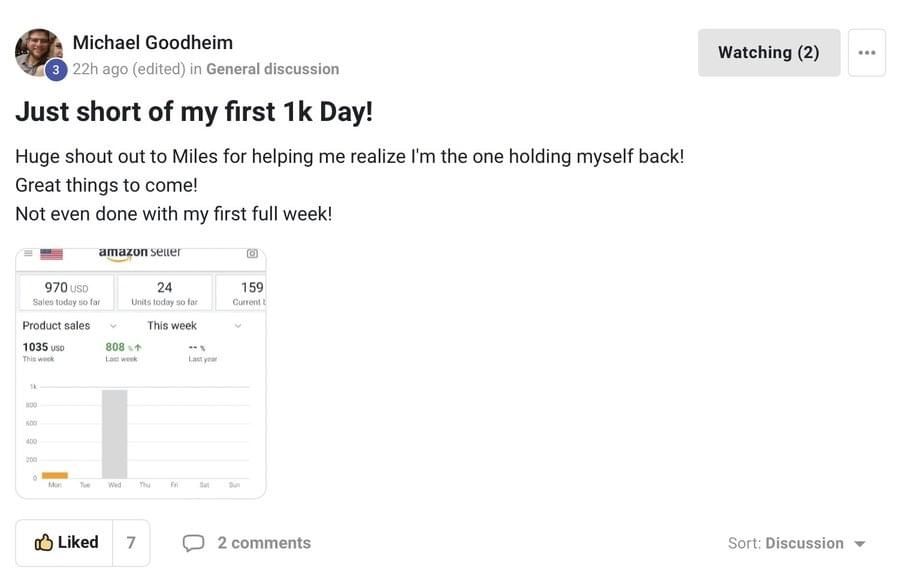Click the camera icon in Amazon Seller header

pos(252,254)
